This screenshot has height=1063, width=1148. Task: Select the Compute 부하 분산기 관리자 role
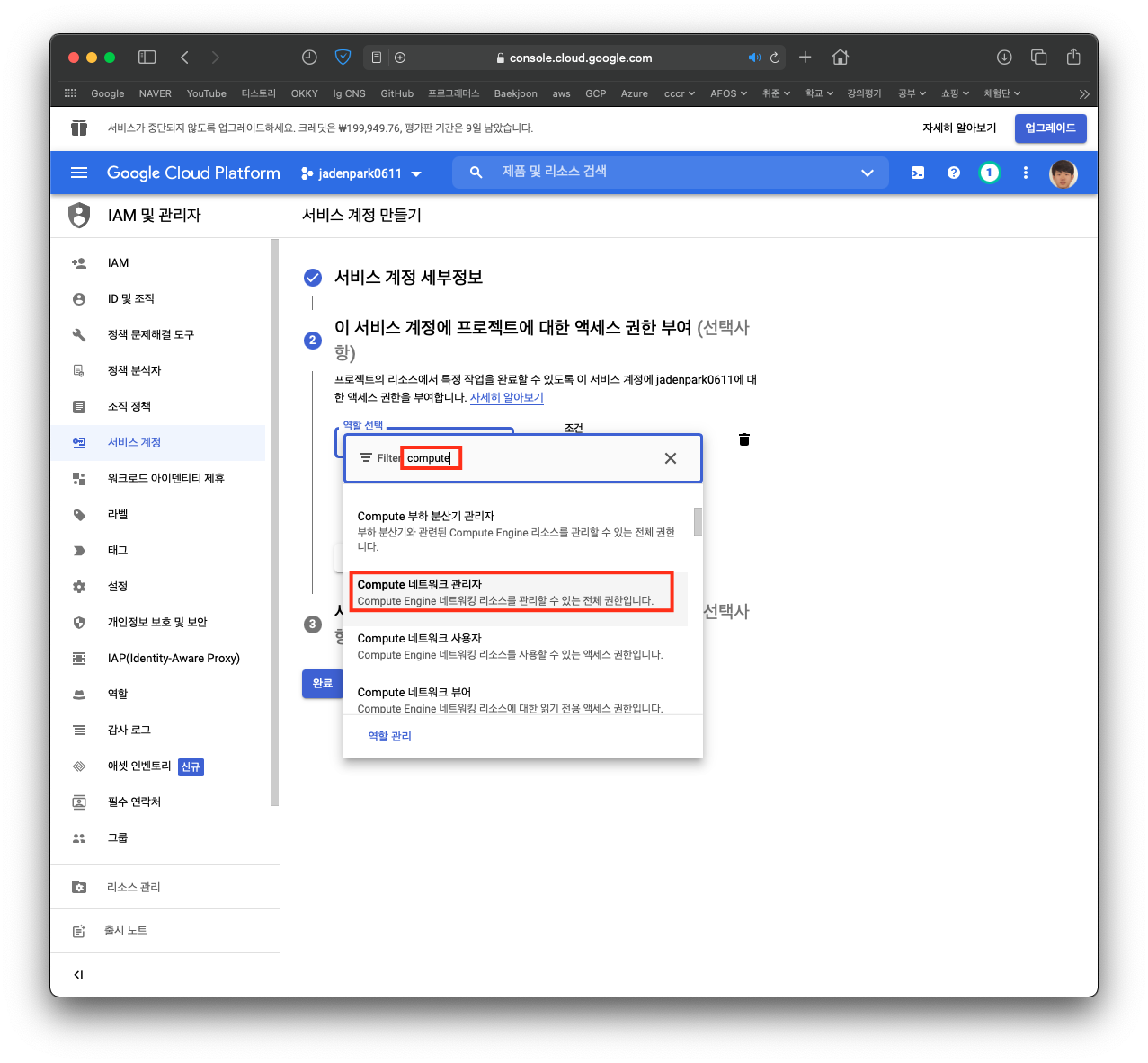click(x=516, y=530)
